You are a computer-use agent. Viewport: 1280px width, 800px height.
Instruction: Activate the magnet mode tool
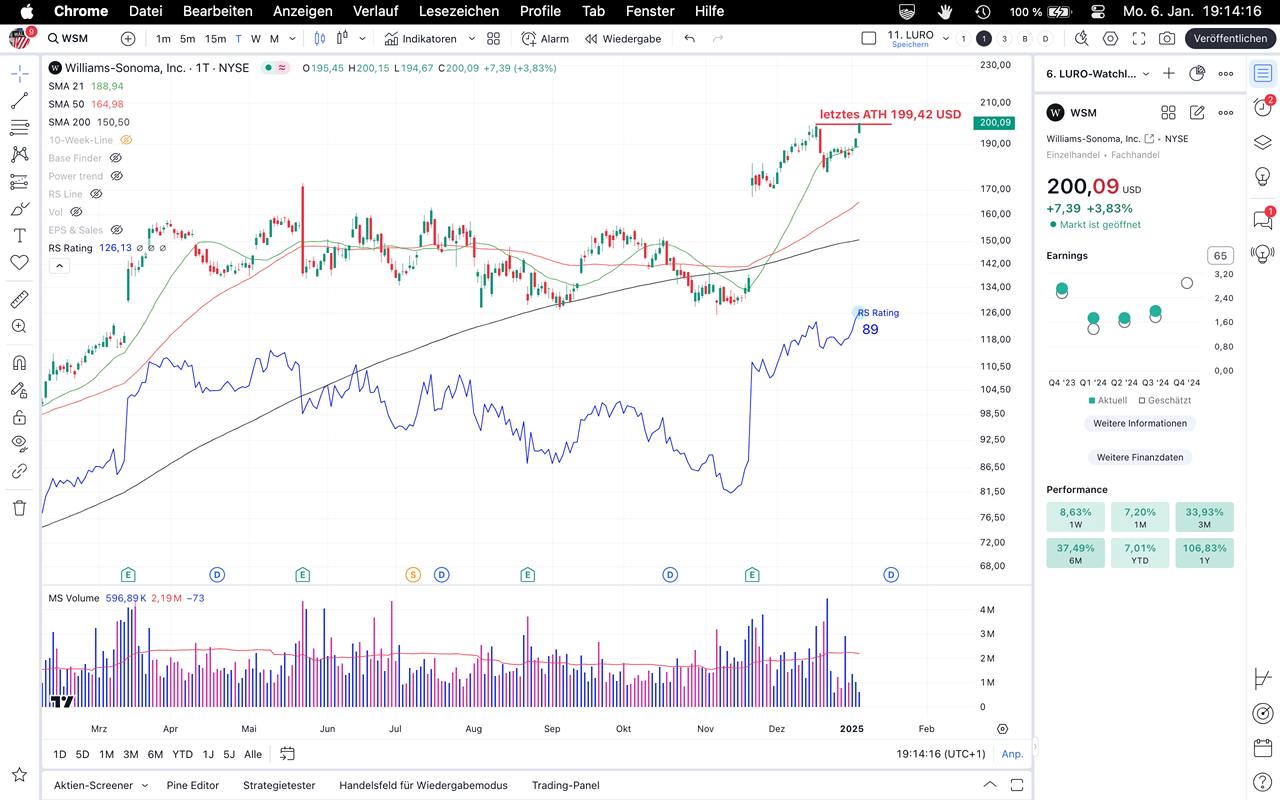click(x=19, y=363)
